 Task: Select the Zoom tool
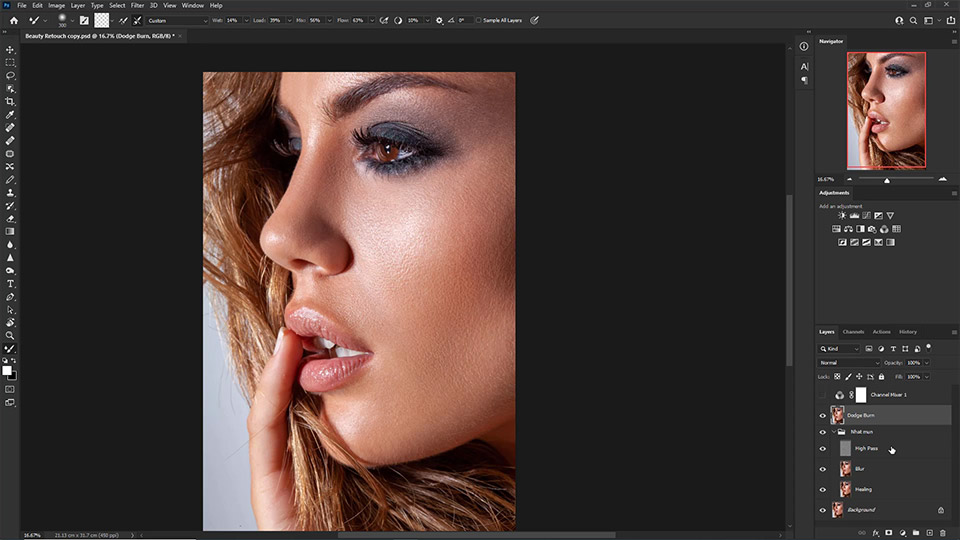click(x=10, y=336)
